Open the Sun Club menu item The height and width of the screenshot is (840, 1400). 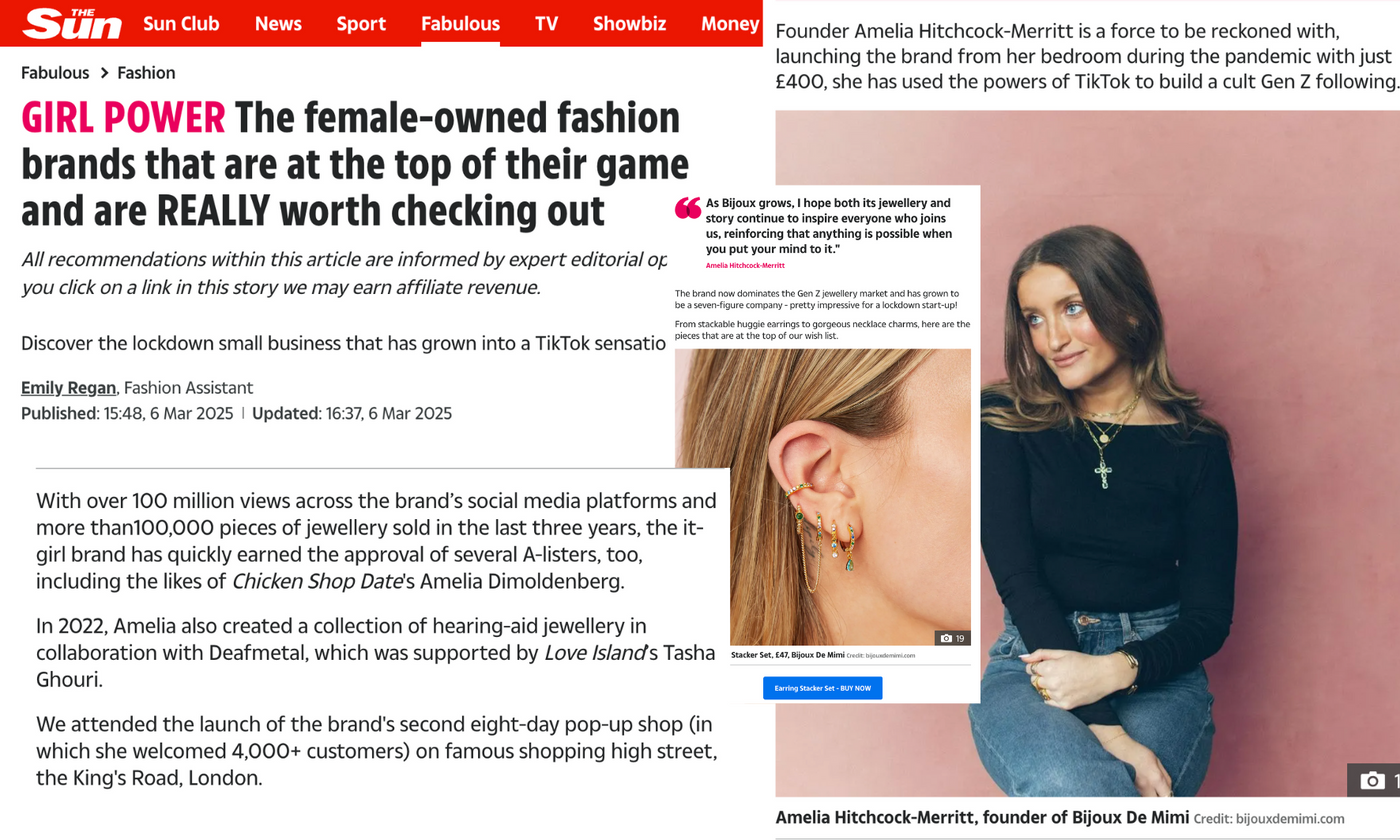click(x=181, y=23)
